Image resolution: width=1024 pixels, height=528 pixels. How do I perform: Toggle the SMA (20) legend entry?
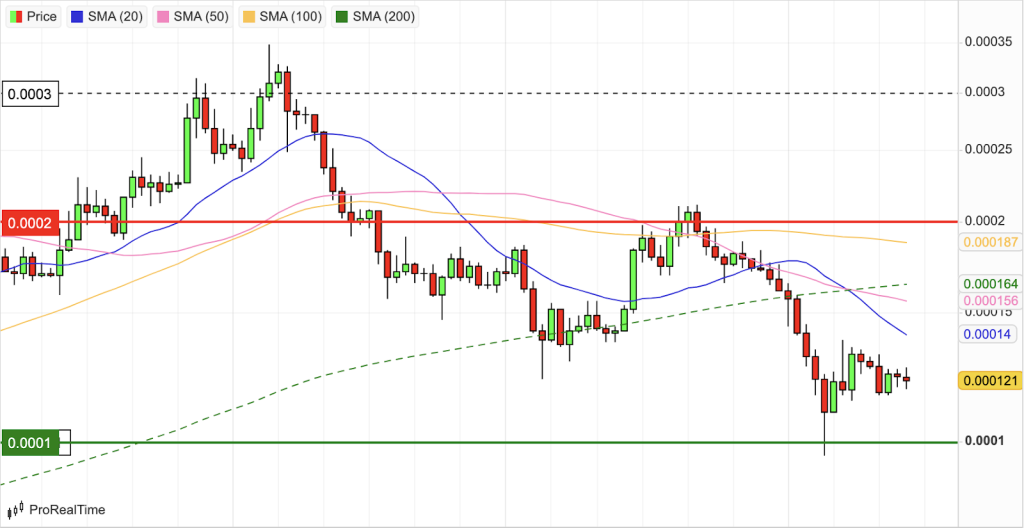106,16
